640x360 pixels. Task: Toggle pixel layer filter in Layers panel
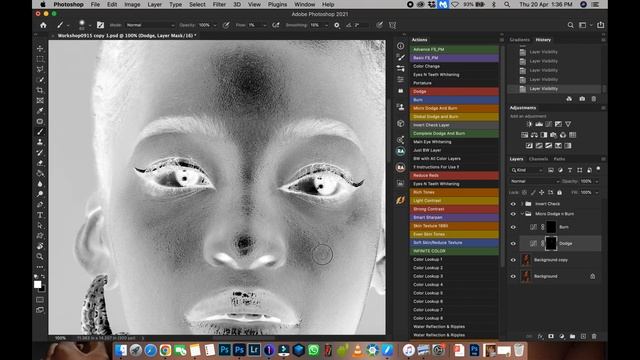coord(551,170)
